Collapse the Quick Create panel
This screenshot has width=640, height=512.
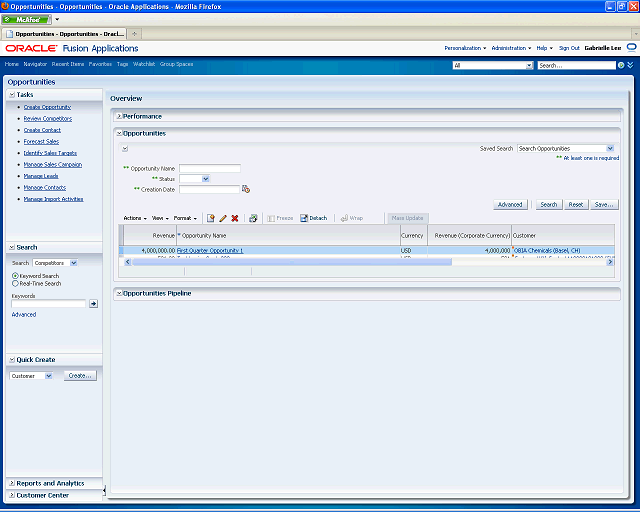coord(12,360)
